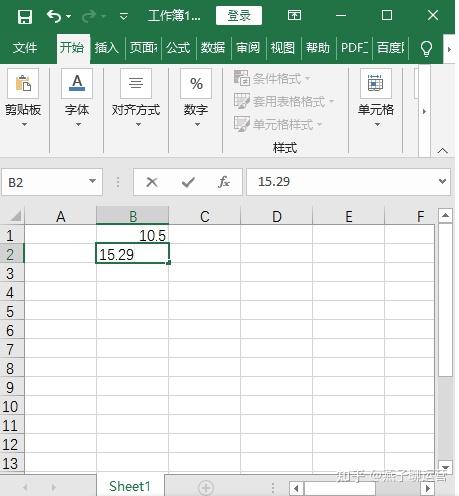Open the 字体 font group icon
This screenshot has height=496, width=459.
[77, 83]
